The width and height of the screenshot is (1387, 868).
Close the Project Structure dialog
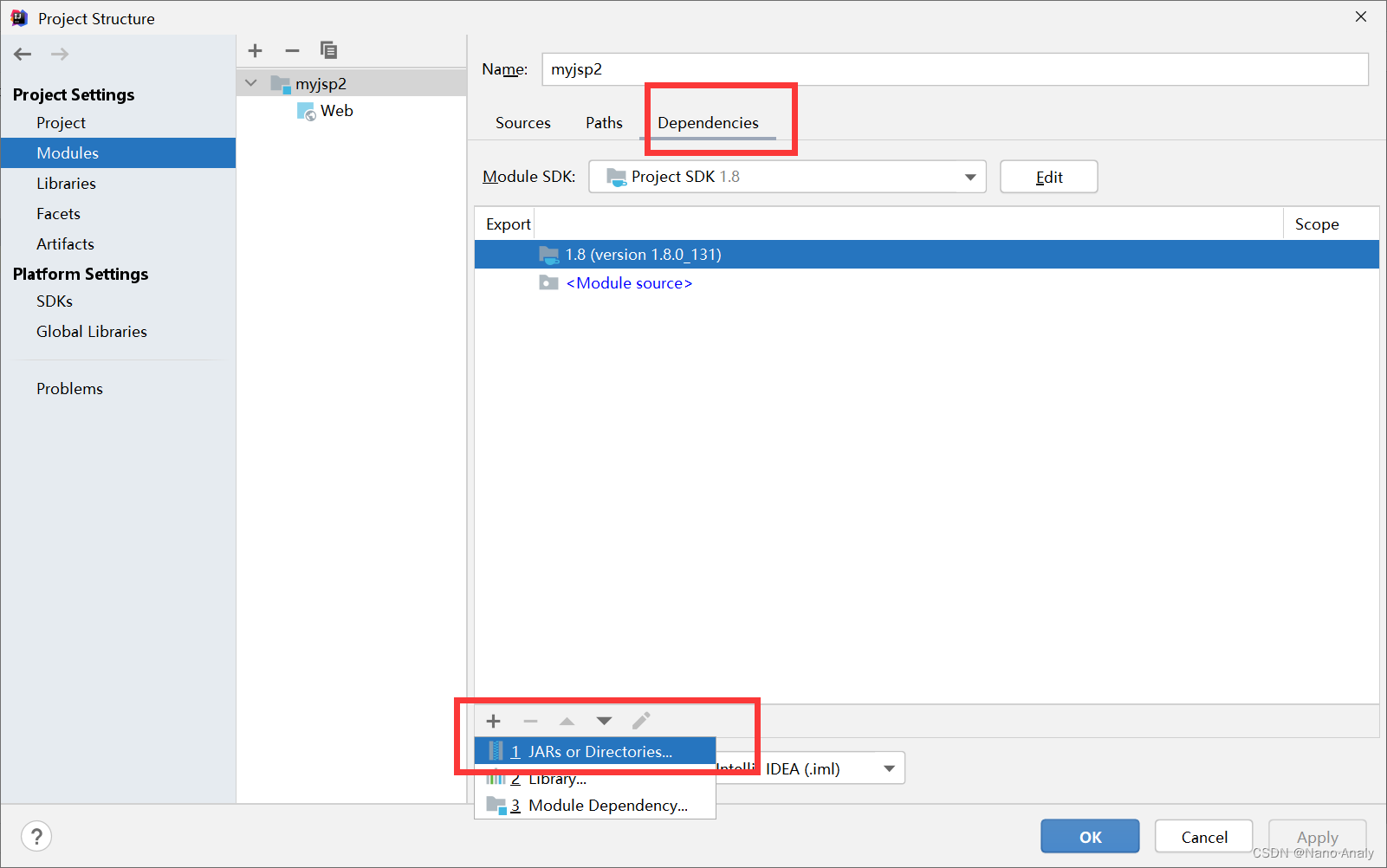pos(1361,16)
